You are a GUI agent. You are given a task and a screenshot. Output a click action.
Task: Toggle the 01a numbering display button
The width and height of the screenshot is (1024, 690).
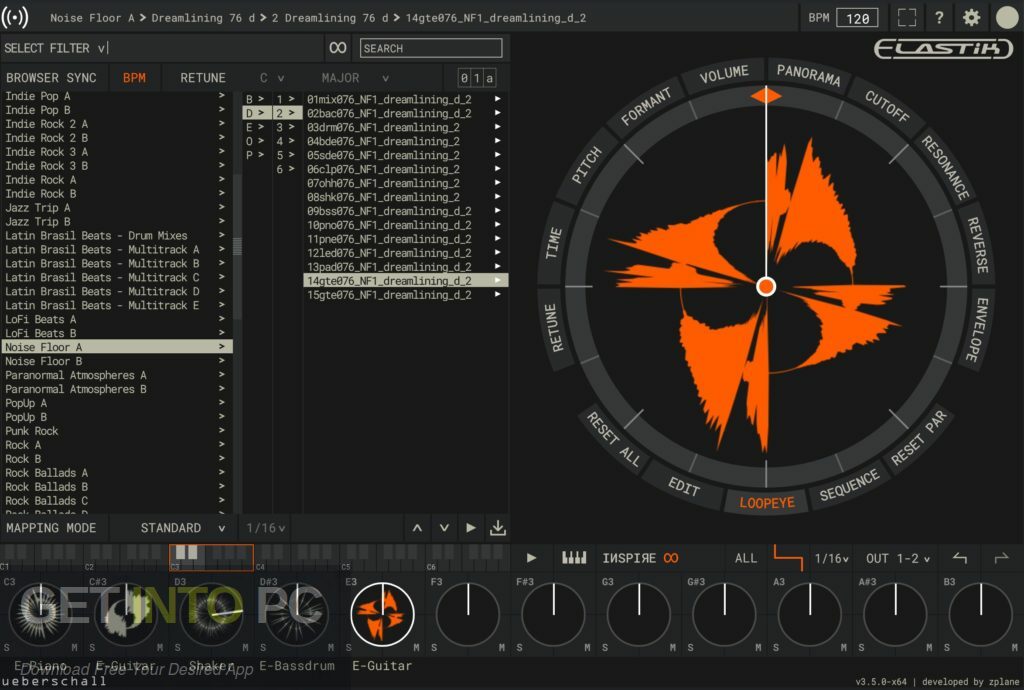tap(476, 78)
